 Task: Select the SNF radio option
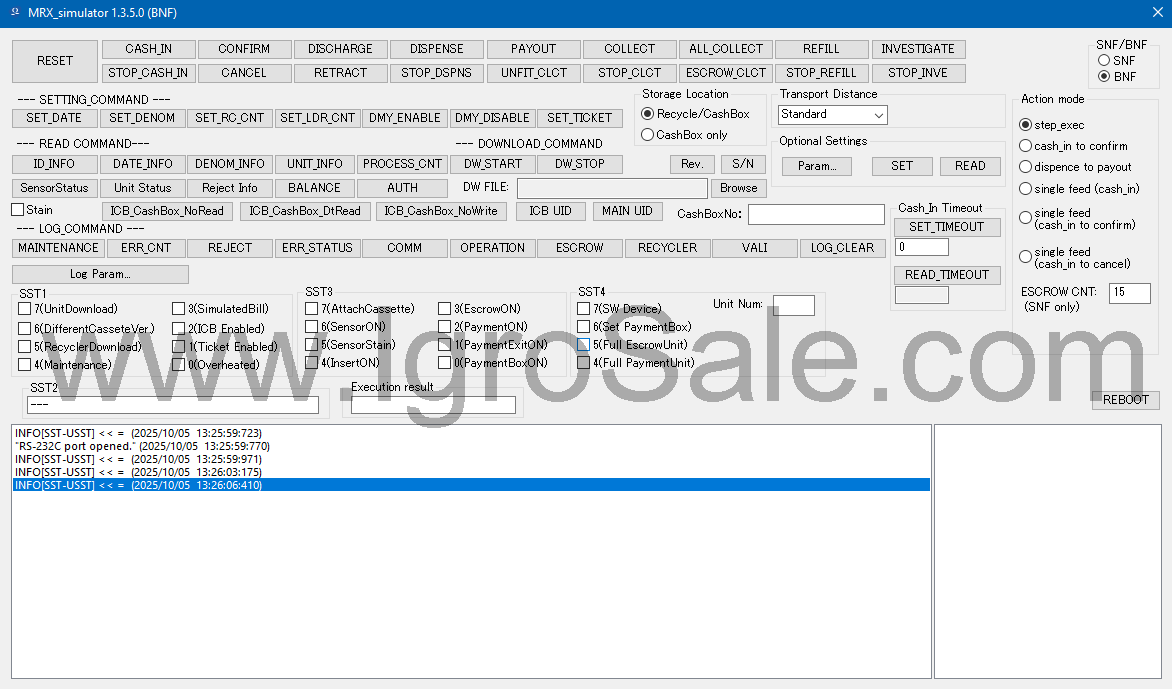pyautogui.click(x=1104, y=61)
